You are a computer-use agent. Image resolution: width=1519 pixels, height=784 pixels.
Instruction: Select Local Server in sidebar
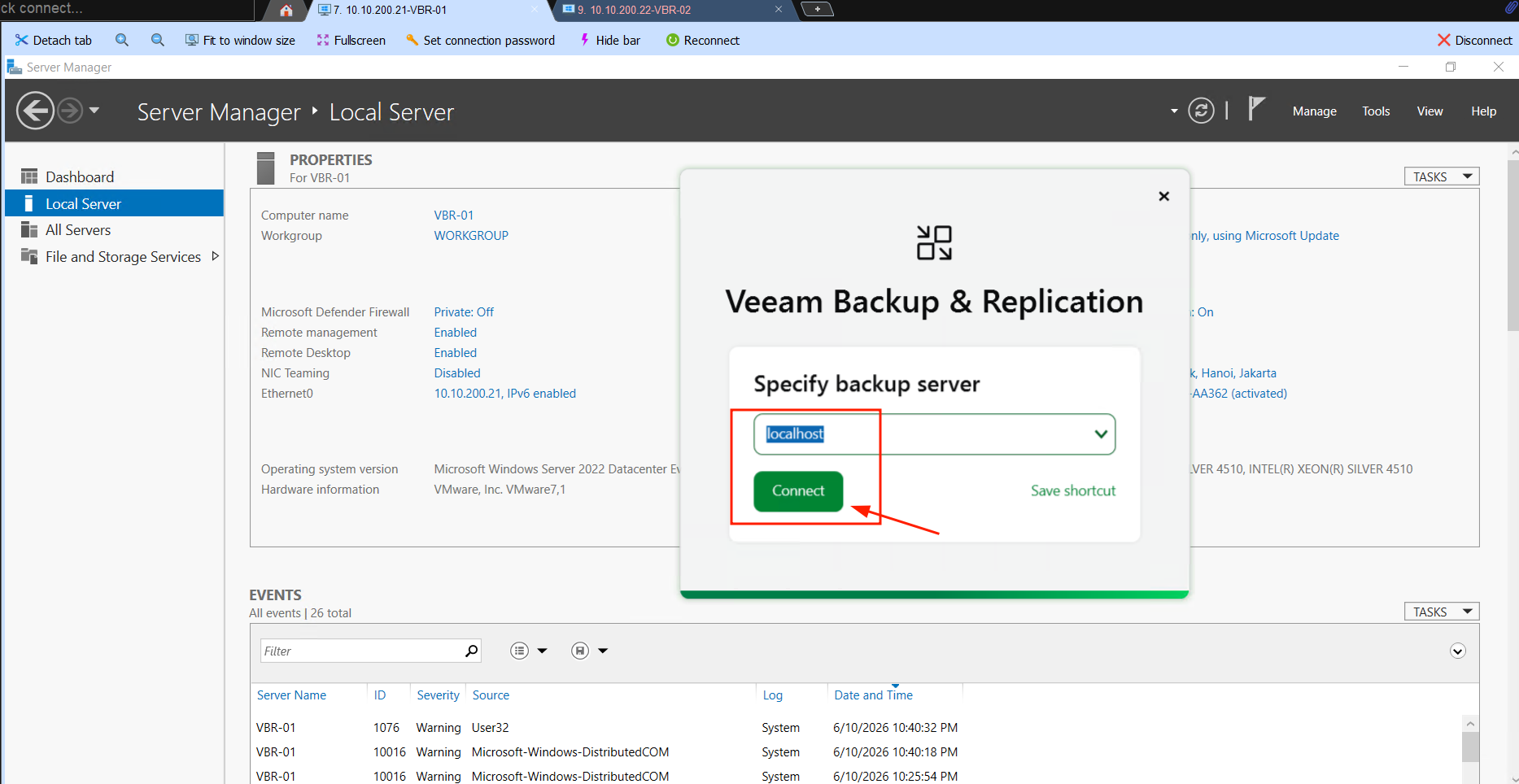click(x=114, y=203)
